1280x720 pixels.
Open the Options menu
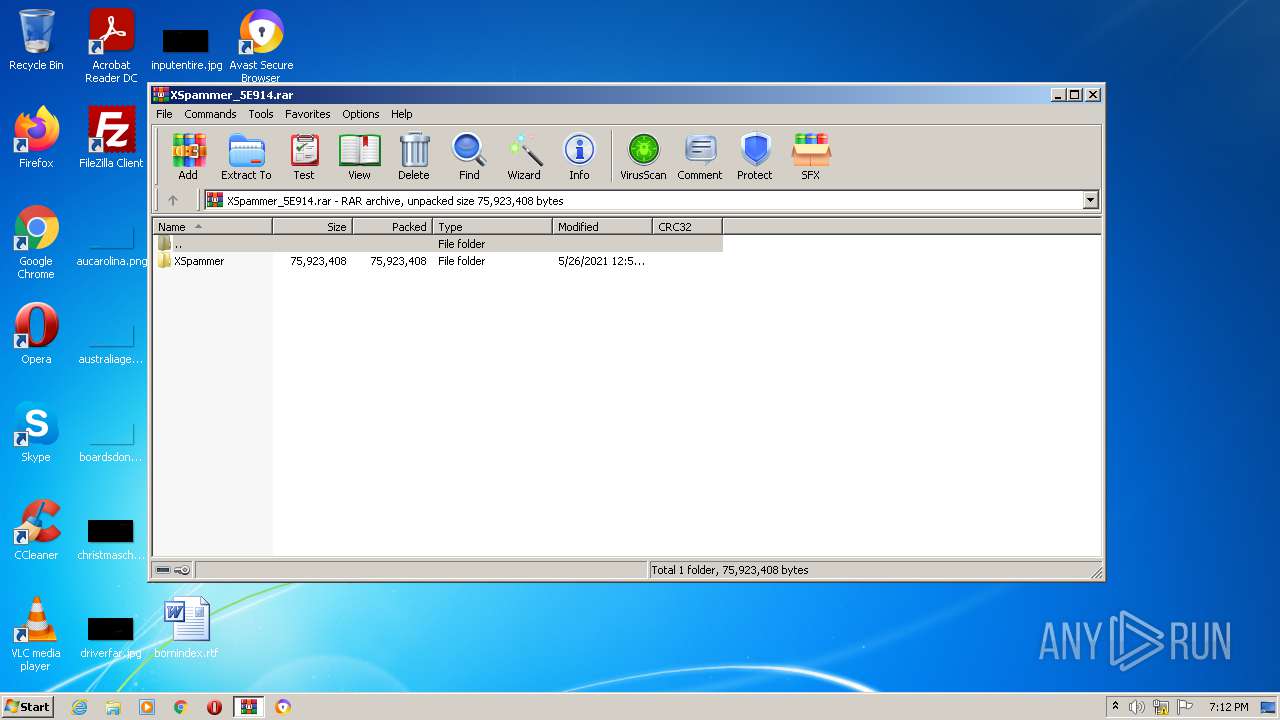coord(361,114)
